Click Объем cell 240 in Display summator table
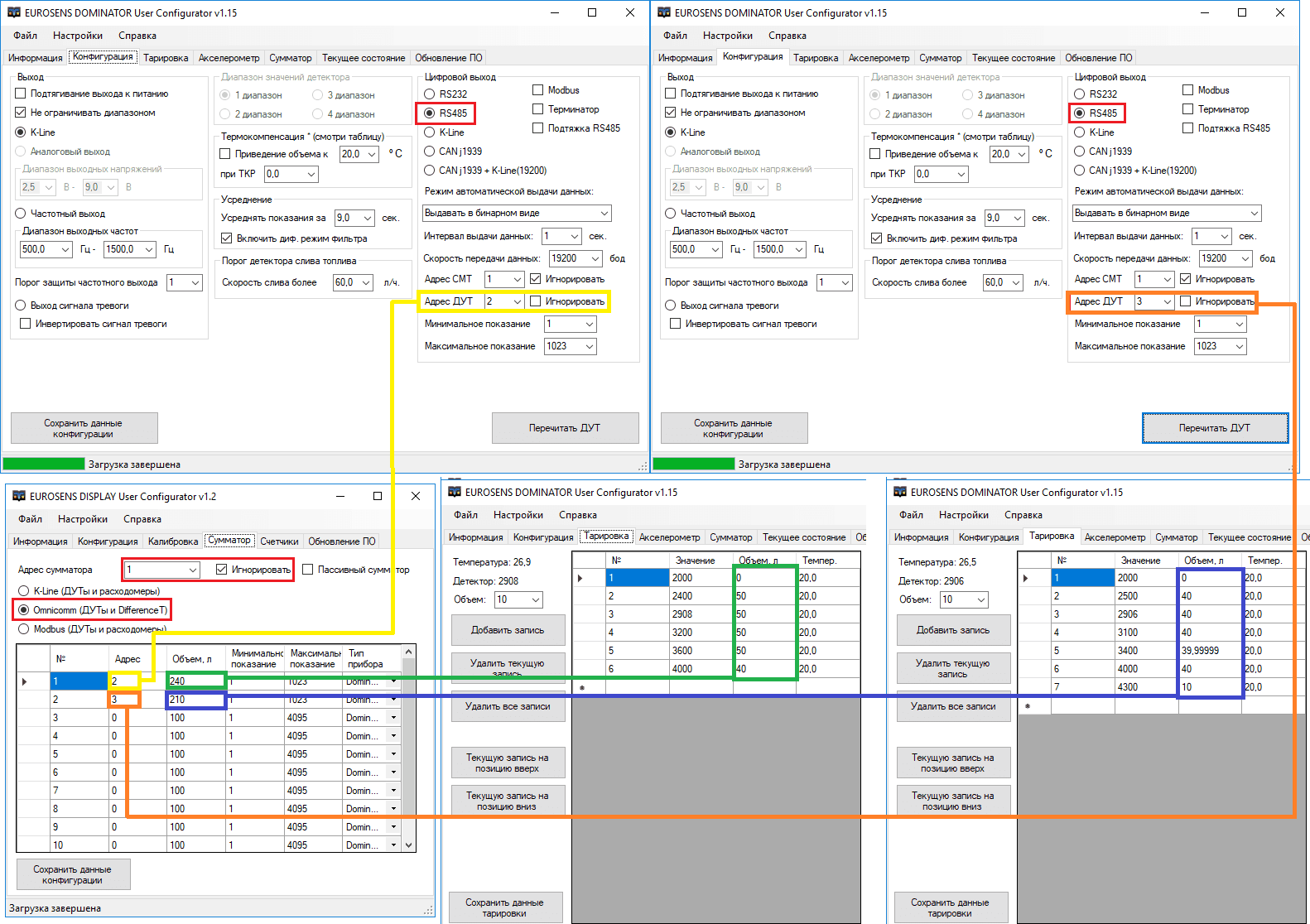Screen dimensions: 1310x924 [x=196, y=681]
